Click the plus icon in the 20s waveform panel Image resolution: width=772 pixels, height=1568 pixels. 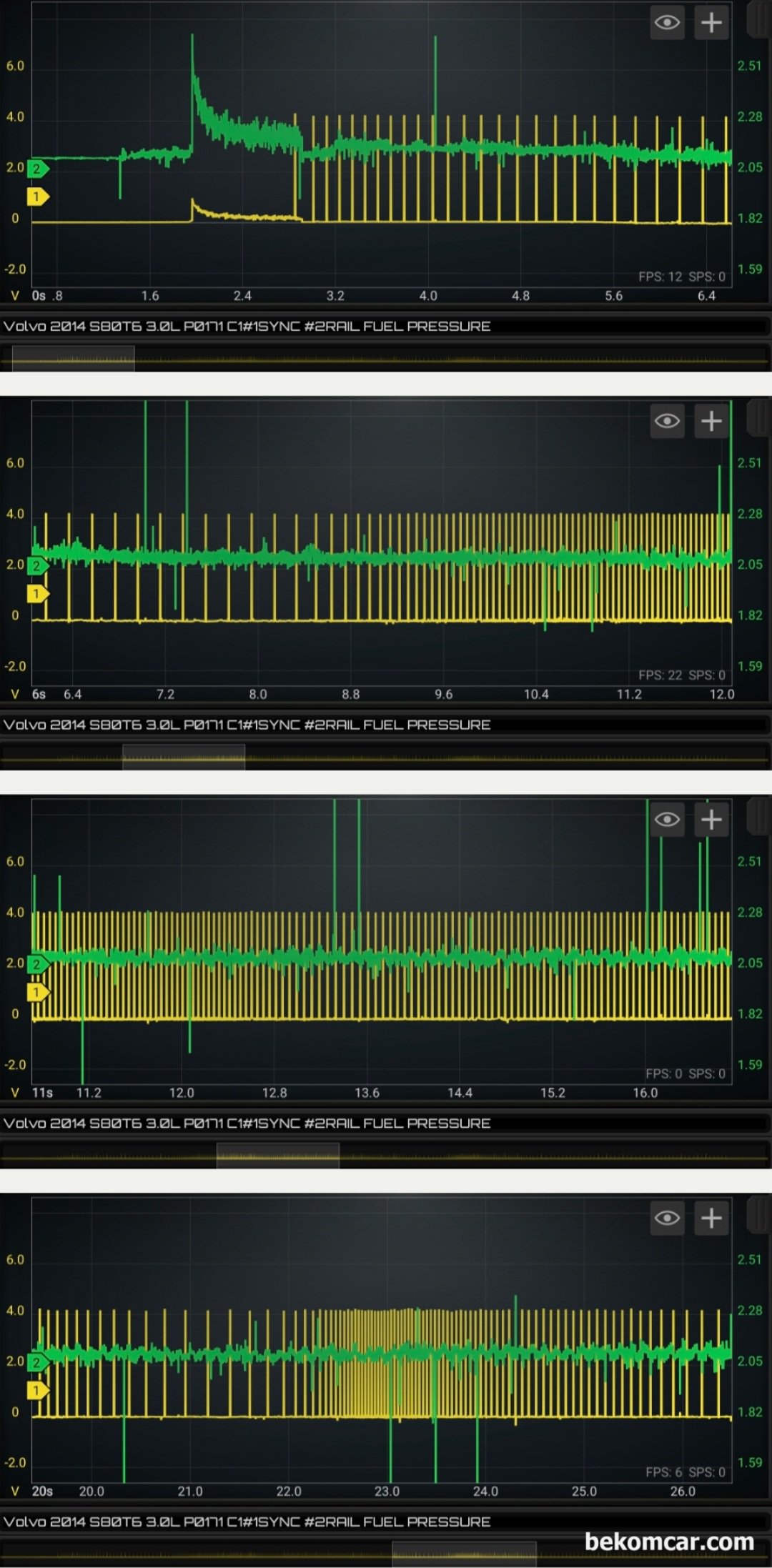click(711, 1218)
